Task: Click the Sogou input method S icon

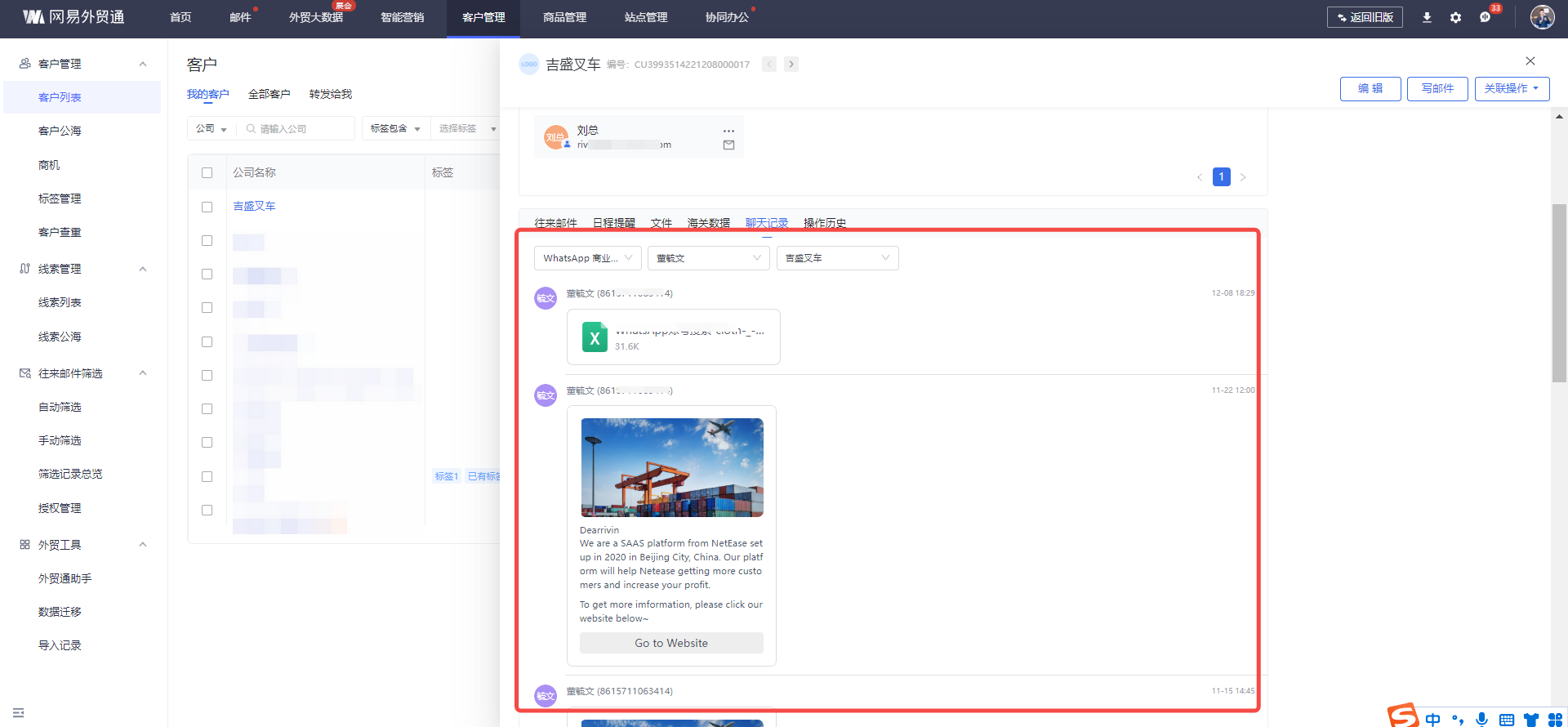Action: click(x=1404, y=716)
